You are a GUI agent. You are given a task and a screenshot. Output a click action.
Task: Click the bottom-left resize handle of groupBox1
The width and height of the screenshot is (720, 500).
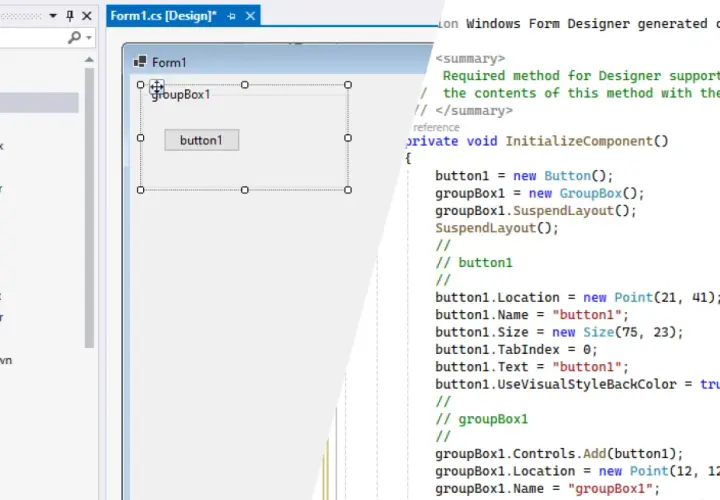pos(141,190)
